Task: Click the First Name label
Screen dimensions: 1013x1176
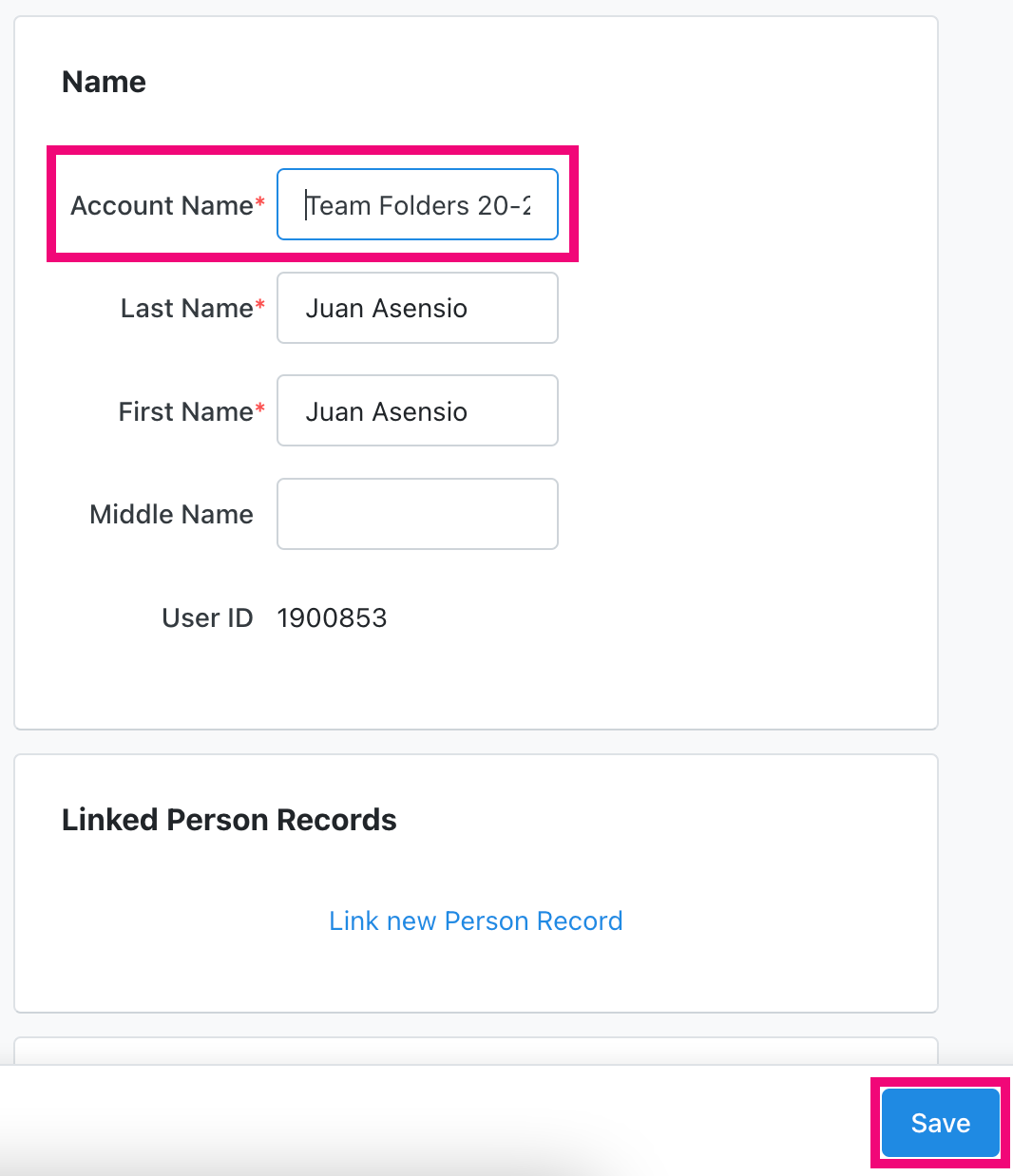Action: (x=183, y=410)
